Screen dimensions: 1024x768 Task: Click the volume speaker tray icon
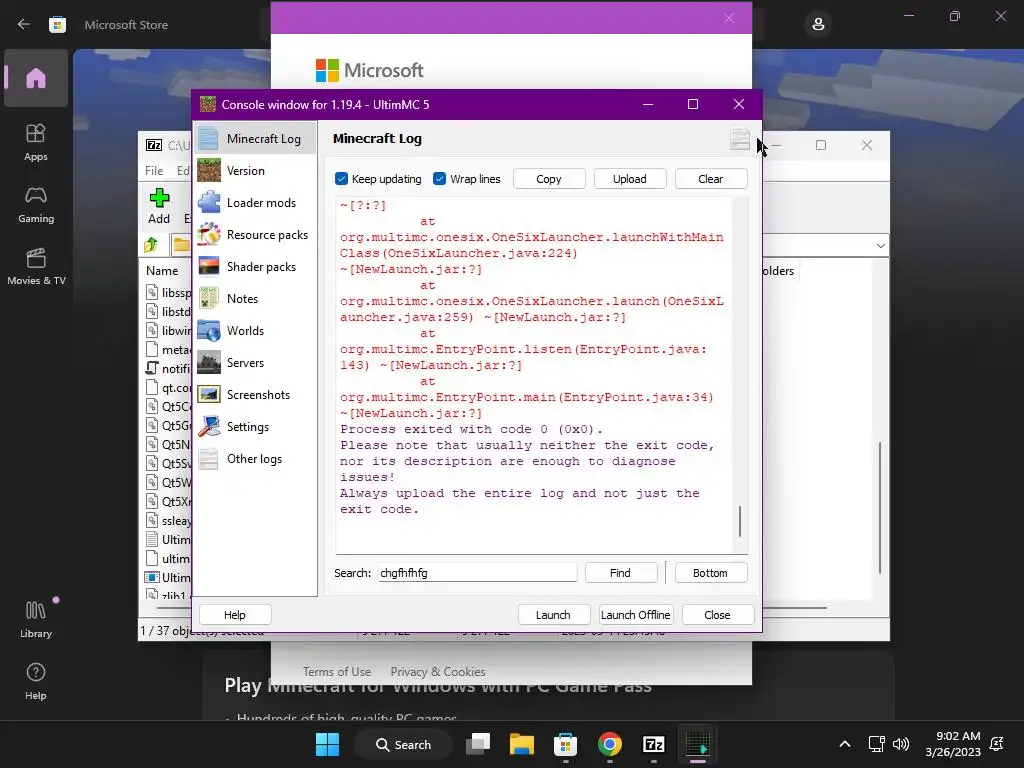pyautogui.click(x=901, y=744)
